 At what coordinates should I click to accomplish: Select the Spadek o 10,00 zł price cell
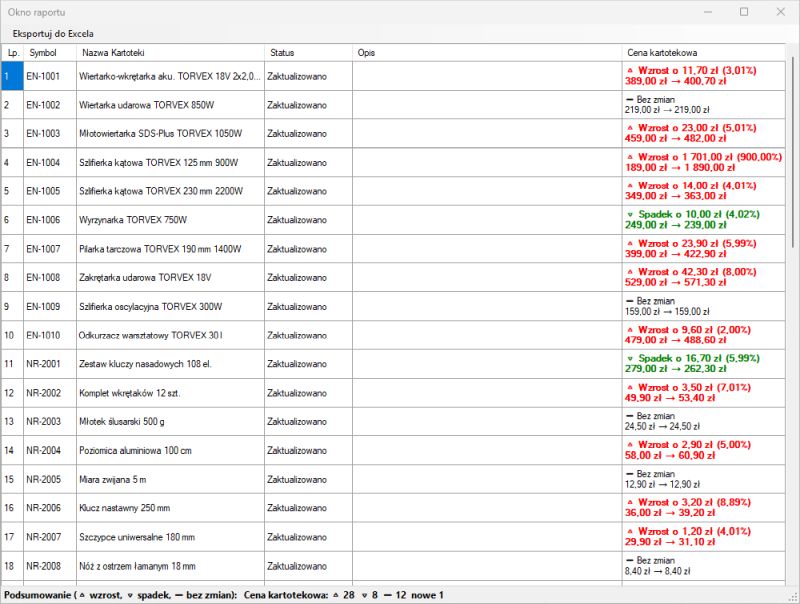704,220
